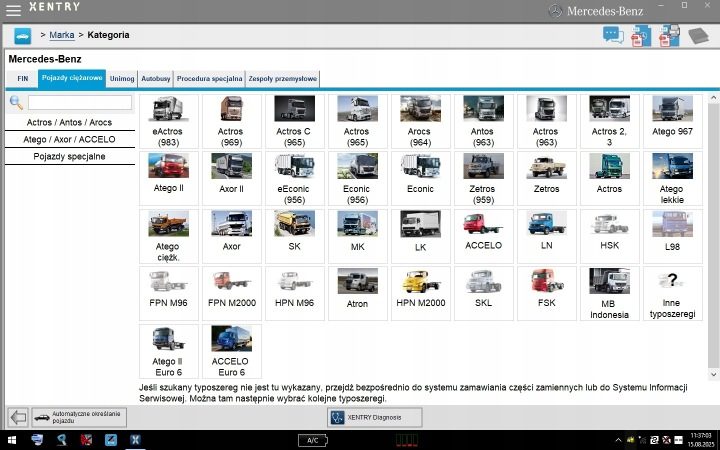Select Atego / Axor / ACCELO category
Screen dimensions: 720x450
[x=69, y=139]
